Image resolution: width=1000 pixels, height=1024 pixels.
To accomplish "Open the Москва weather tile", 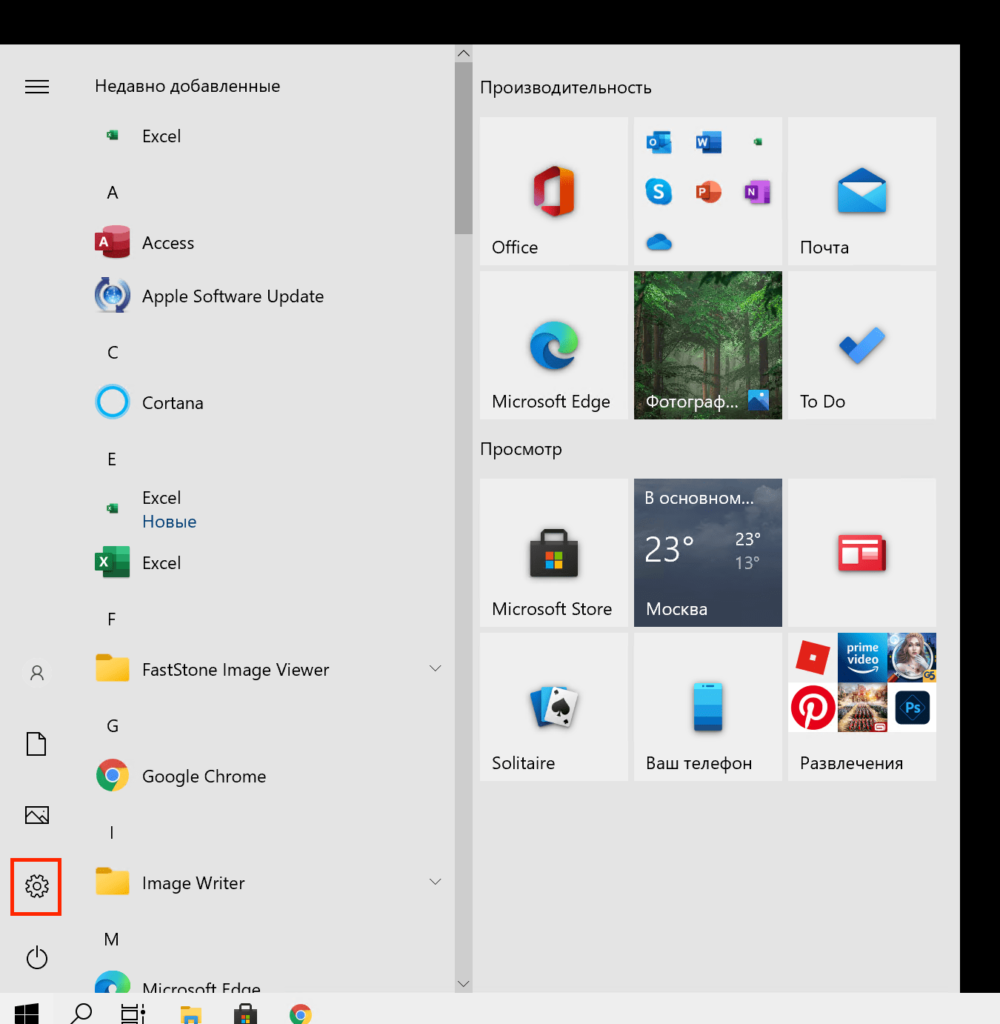I will [x=708, y=552].
